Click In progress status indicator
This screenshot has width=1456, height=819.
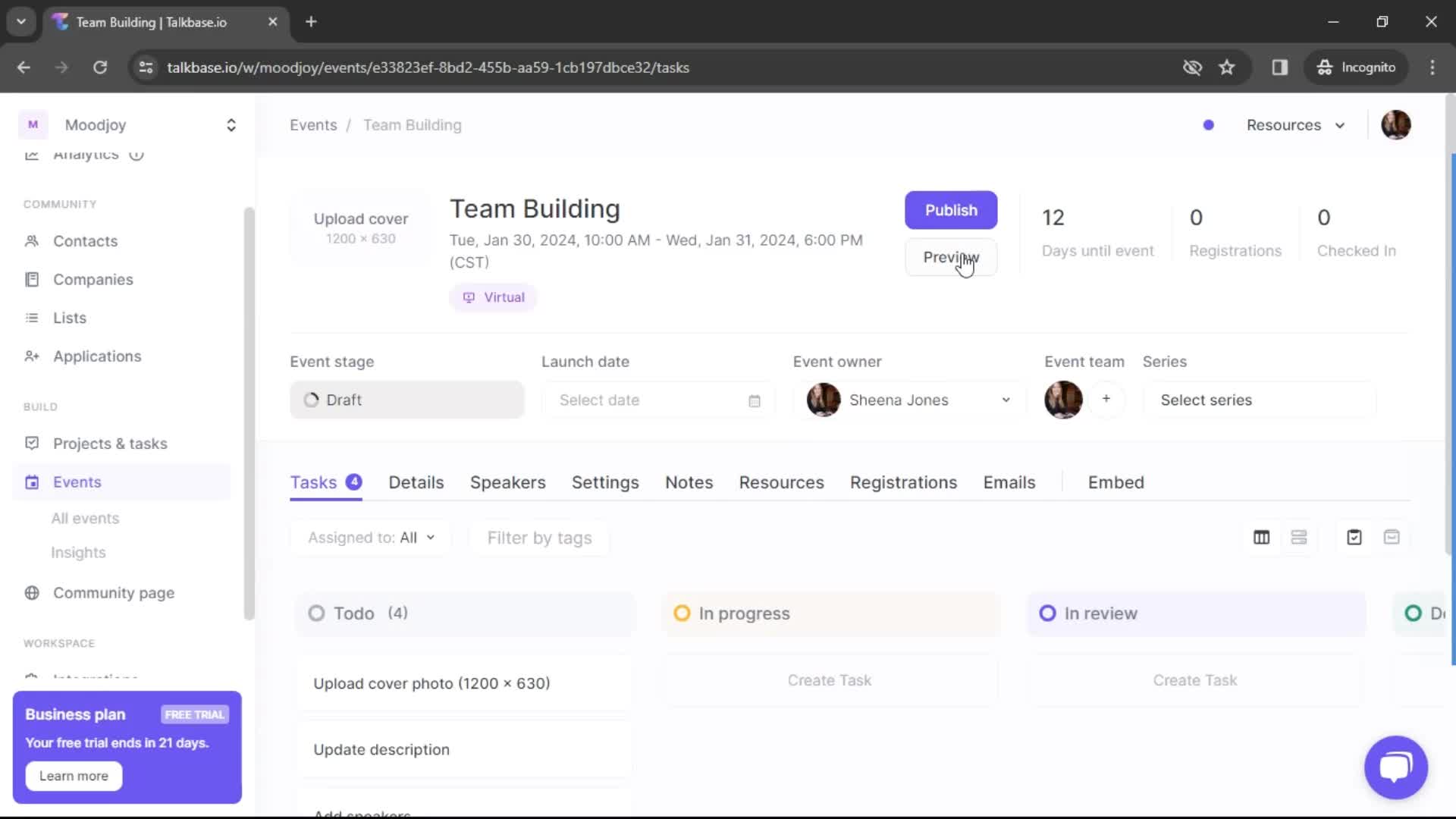pyautogui.click(x=680, y=613)
